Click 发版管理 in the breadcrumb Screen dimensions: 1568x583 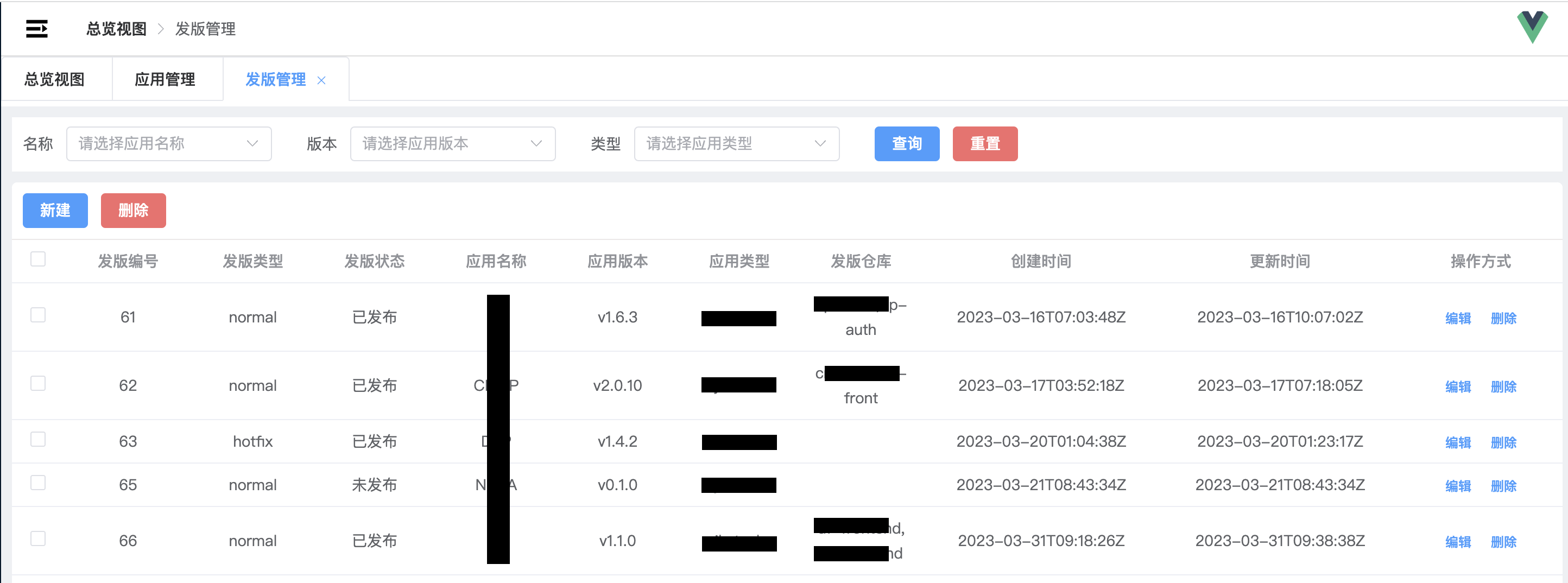205,29
